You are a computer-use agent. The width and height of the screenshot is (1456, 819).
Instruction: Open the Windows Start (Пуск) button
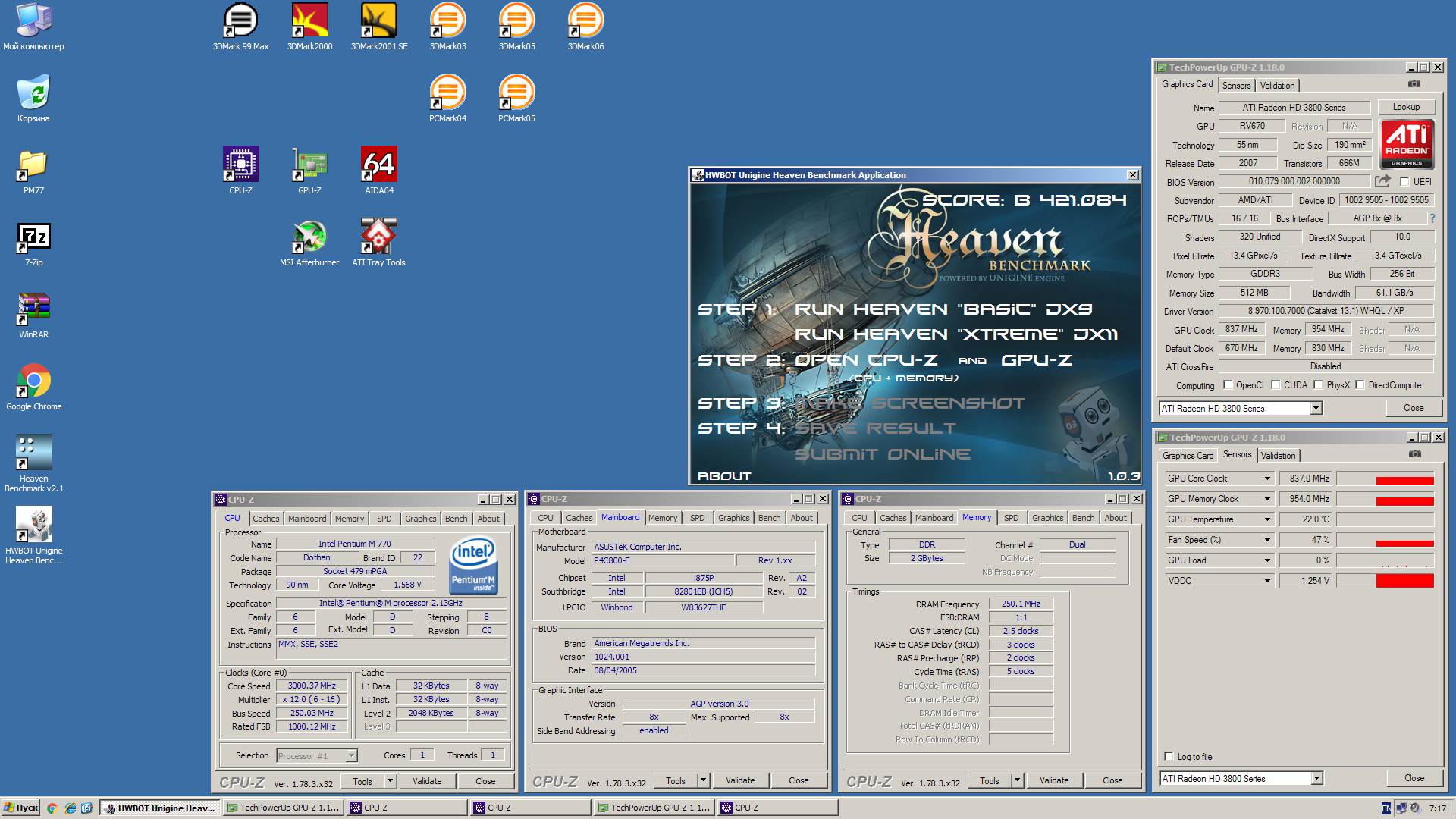coord(20,808)
